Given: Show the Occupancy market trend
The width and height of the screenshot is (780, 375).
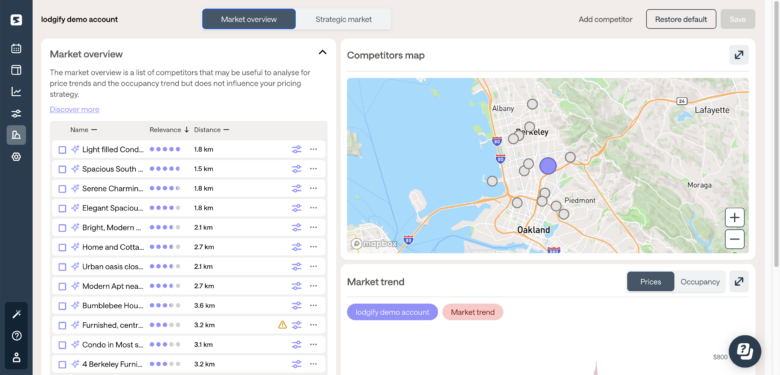Looking at the screenshot, I should pyautogui.click(x=699, y=281).
